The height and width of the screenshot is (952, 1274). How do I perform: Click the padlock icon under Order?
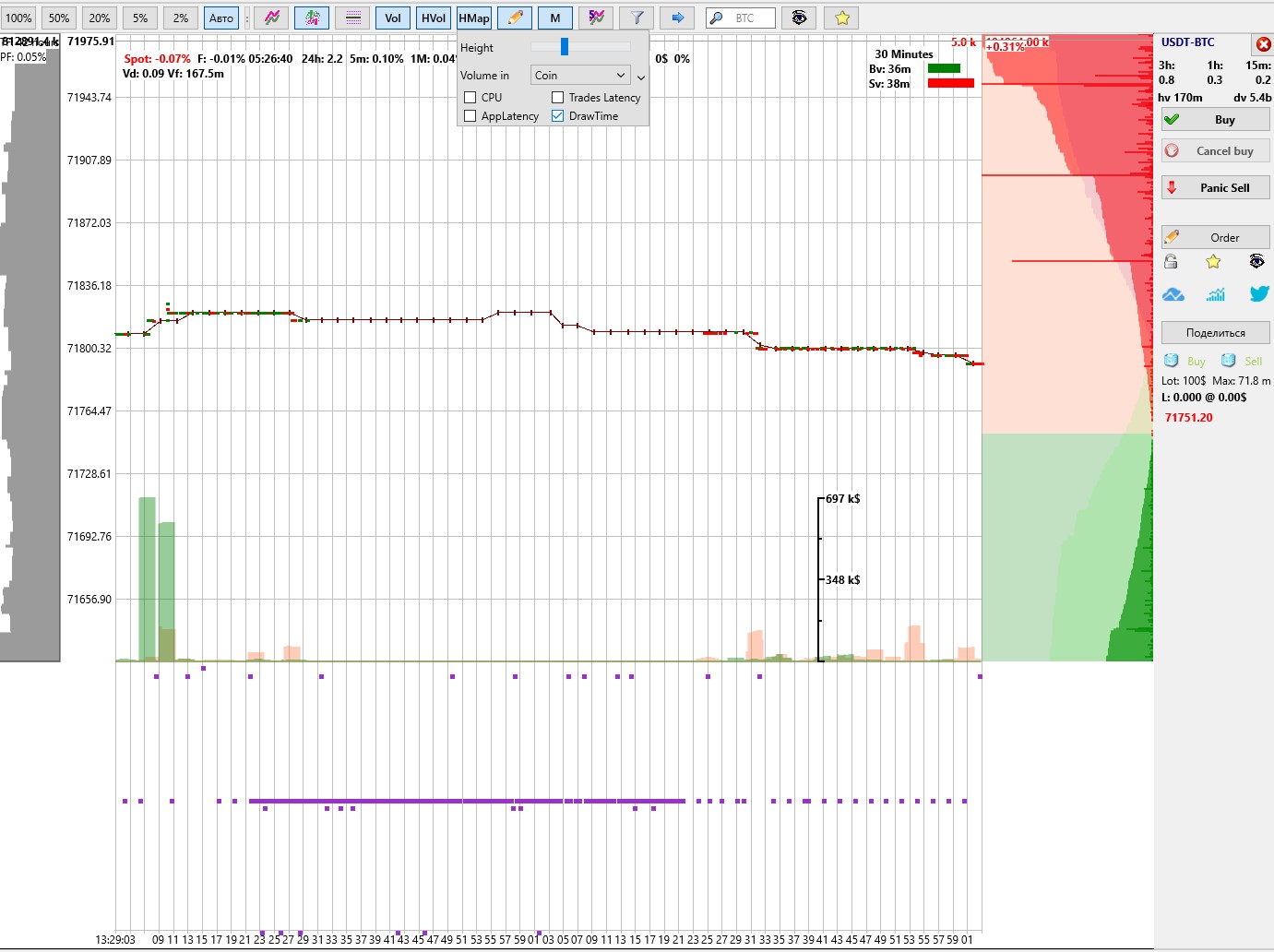click(1171, 262)
